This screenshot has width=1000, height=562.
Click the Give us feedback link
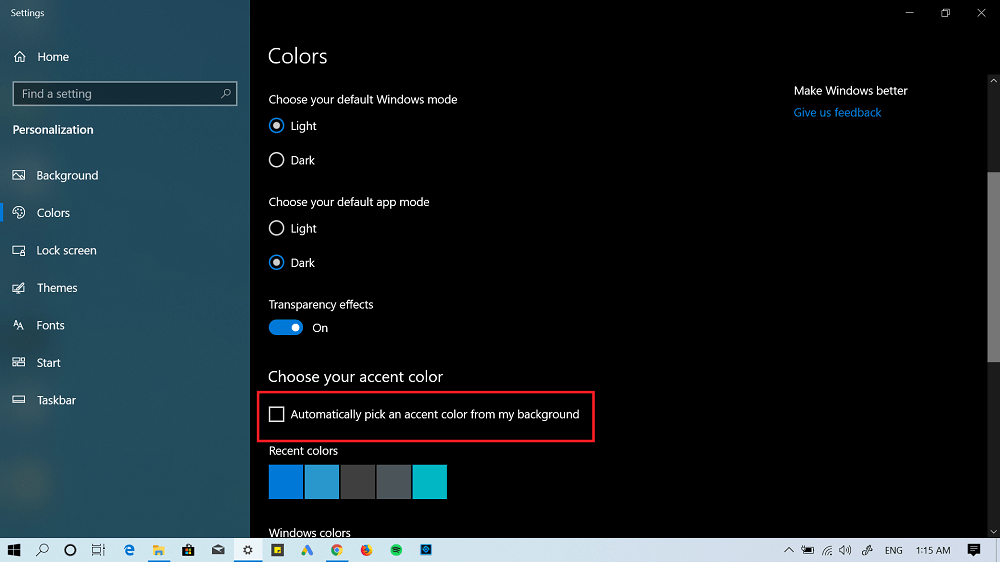click(837, 112)
